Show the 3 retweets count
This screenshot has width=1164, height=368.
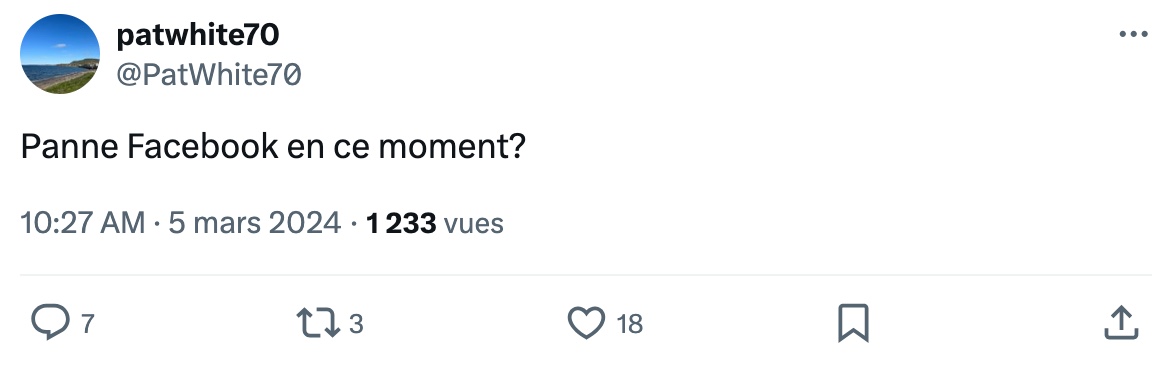[x=356, y=324]
